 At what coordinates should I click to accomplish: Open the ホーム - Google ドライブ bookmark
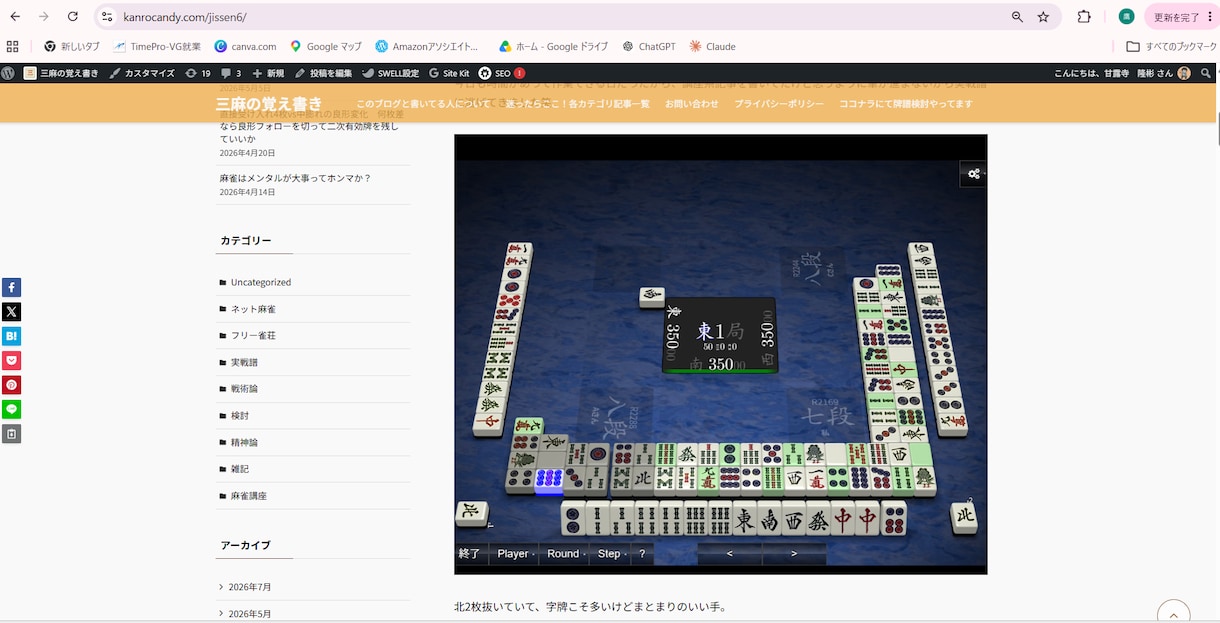tap(553, 46)
